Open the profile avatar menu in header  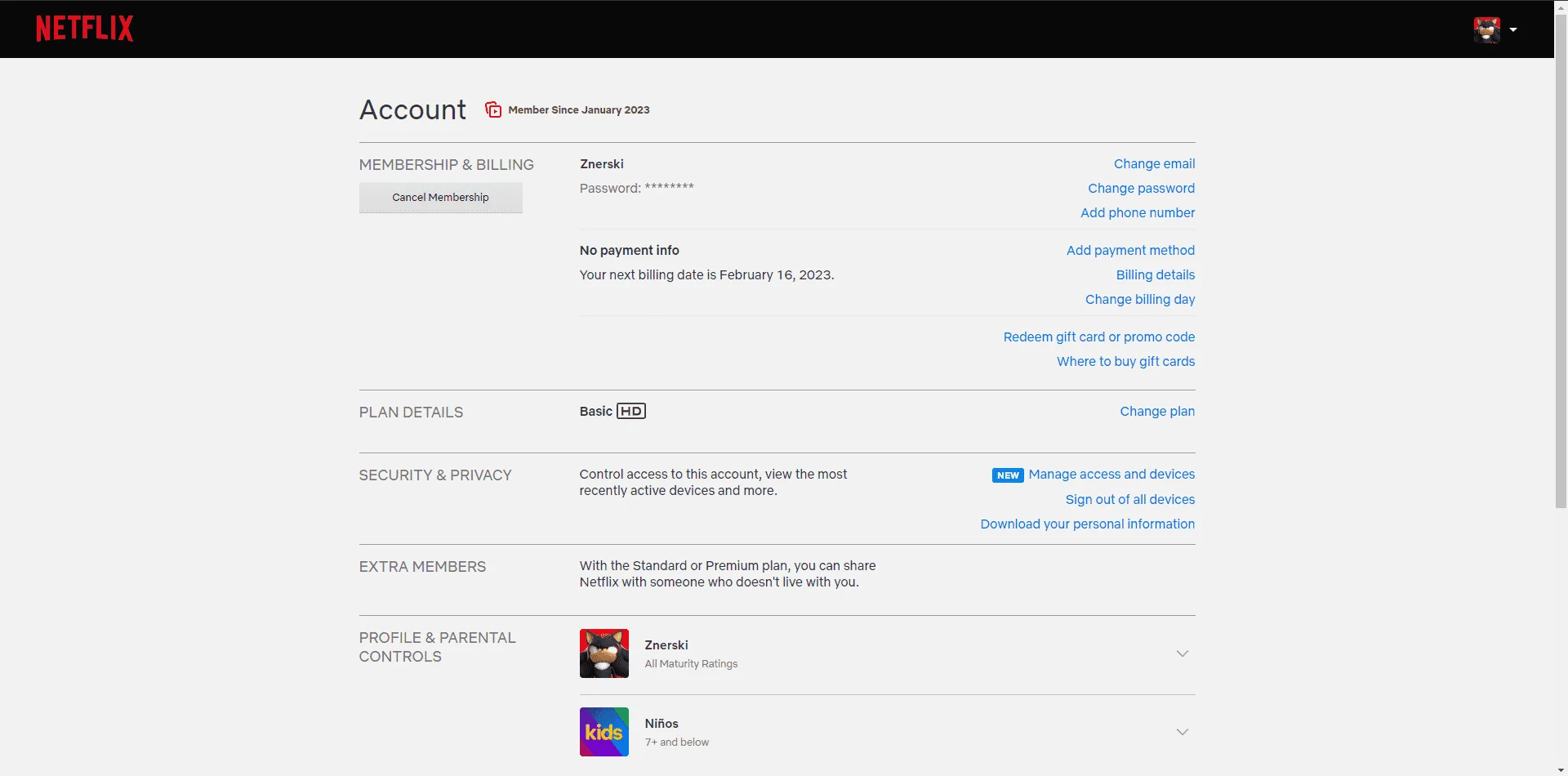(1486, 29)
